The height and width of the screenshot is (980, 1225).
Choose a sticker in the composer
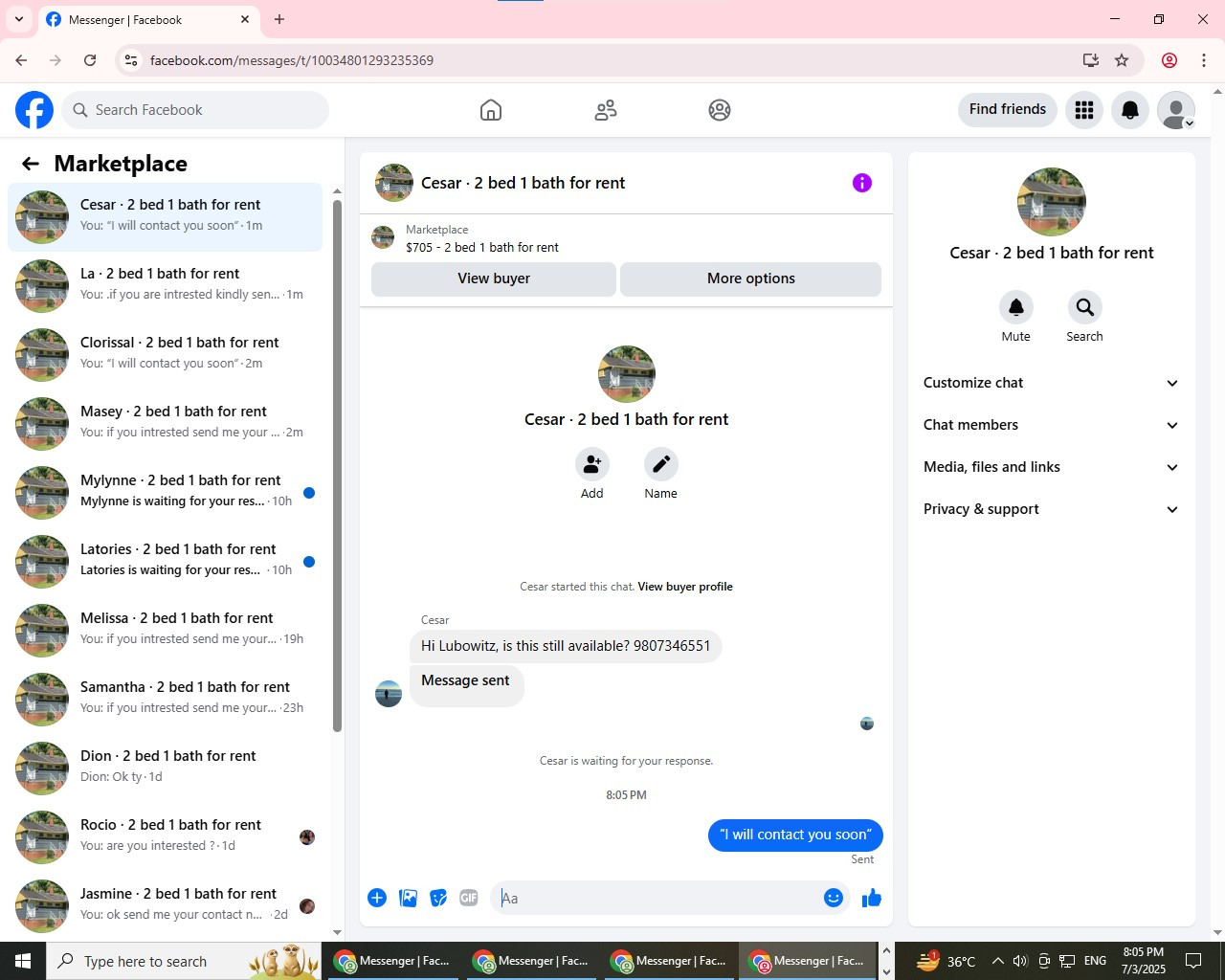pos(438,898)
